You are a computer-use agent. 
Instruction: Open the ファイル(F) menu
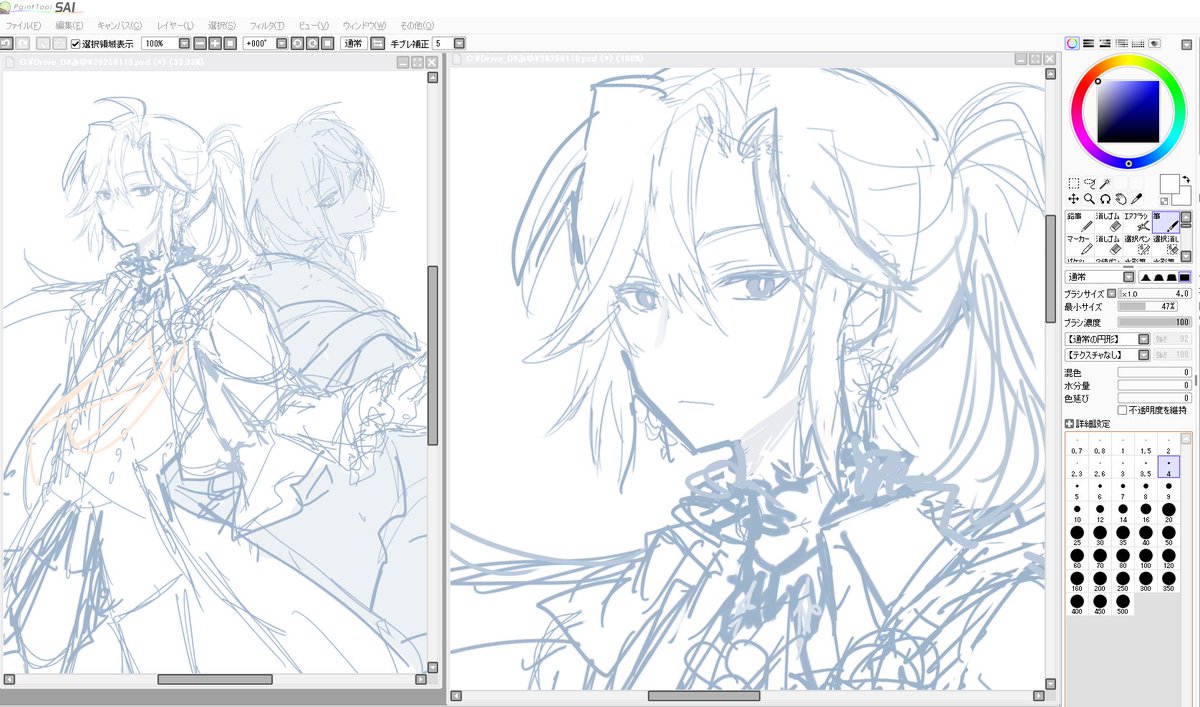point(23,24)
